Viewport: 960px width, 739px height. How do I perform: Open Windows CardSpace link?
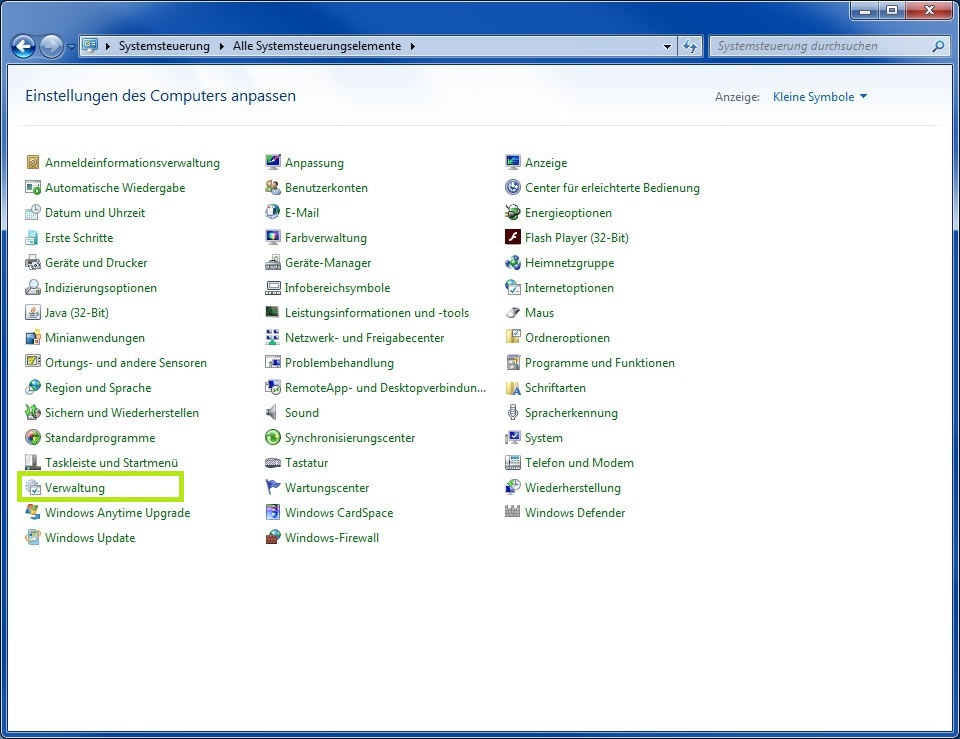click(339, 512)
